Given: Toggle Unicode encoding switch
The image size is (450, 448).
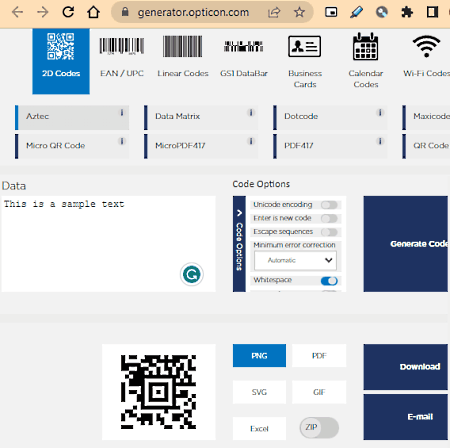Looking at the screenshot, I should (x=329, y=205).
